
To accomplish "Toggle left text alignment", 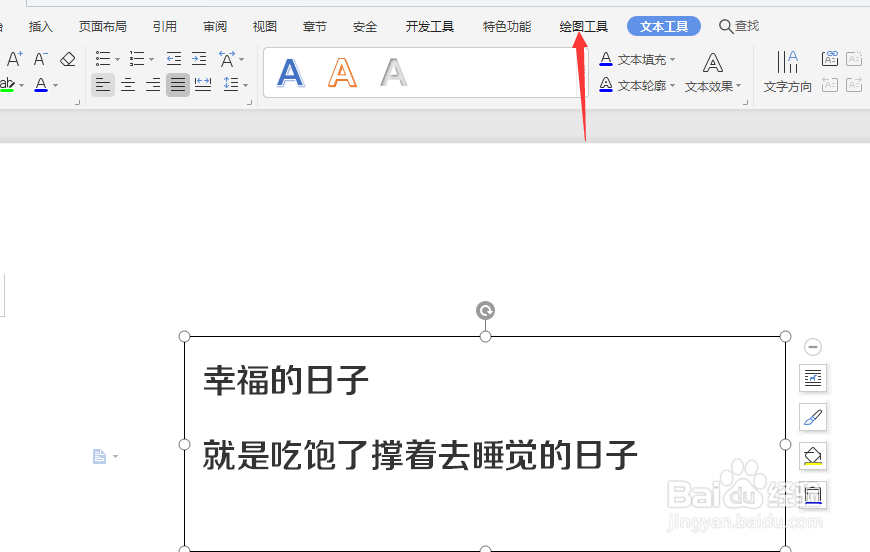I will pyautogui.click(x=103, y=85).
